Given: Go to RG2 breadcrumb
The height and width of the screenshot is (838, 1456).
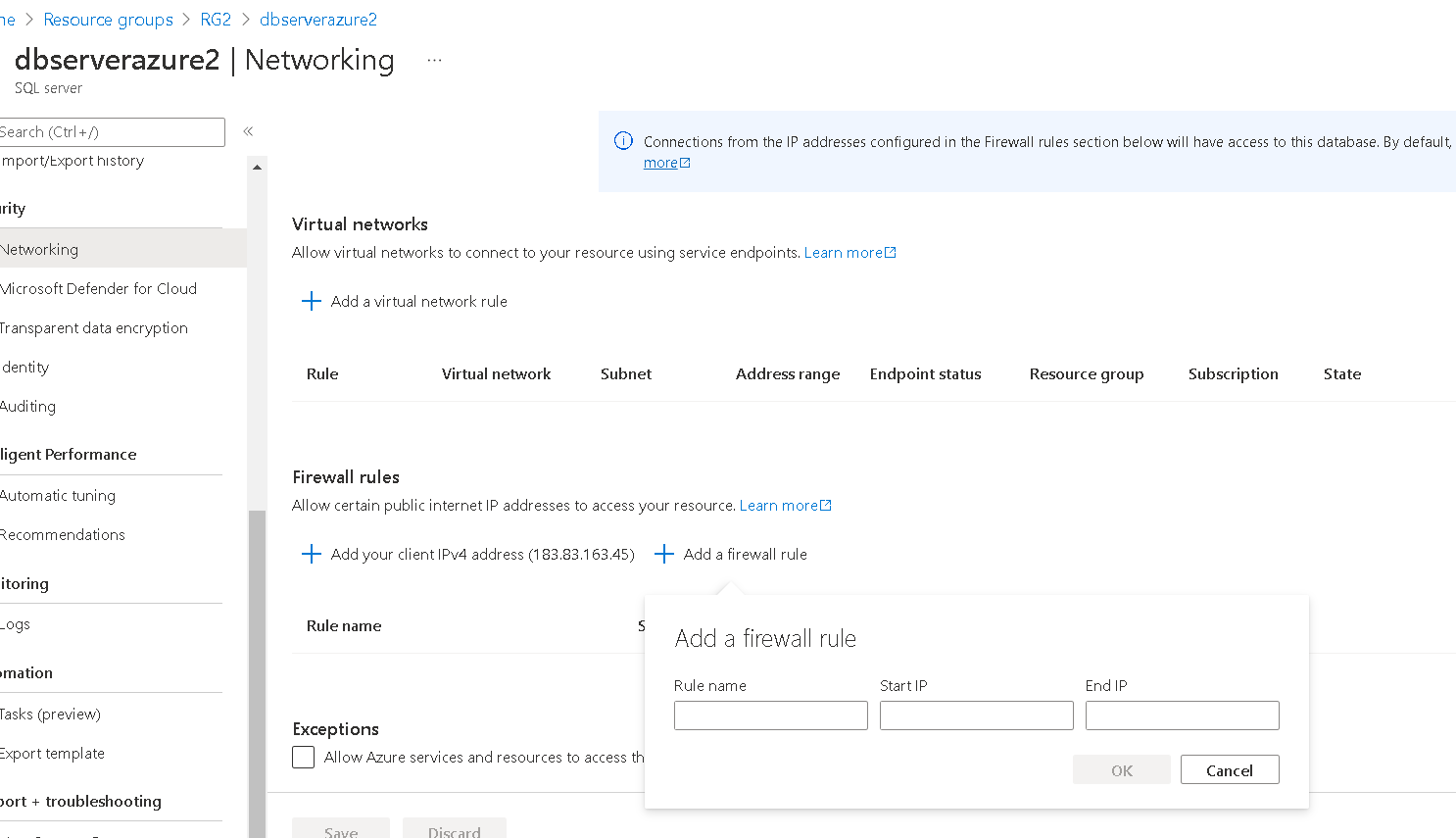Looking at the screenshot, I should click(216, 20).
